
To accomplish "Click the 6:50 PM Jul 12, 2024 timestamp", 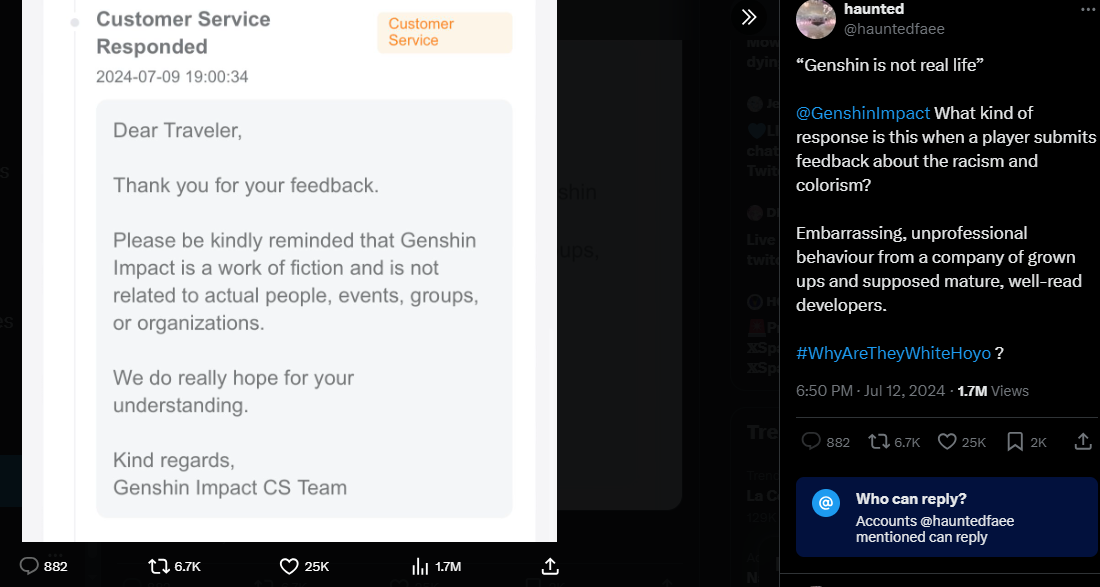I will [x=870, y=391].
